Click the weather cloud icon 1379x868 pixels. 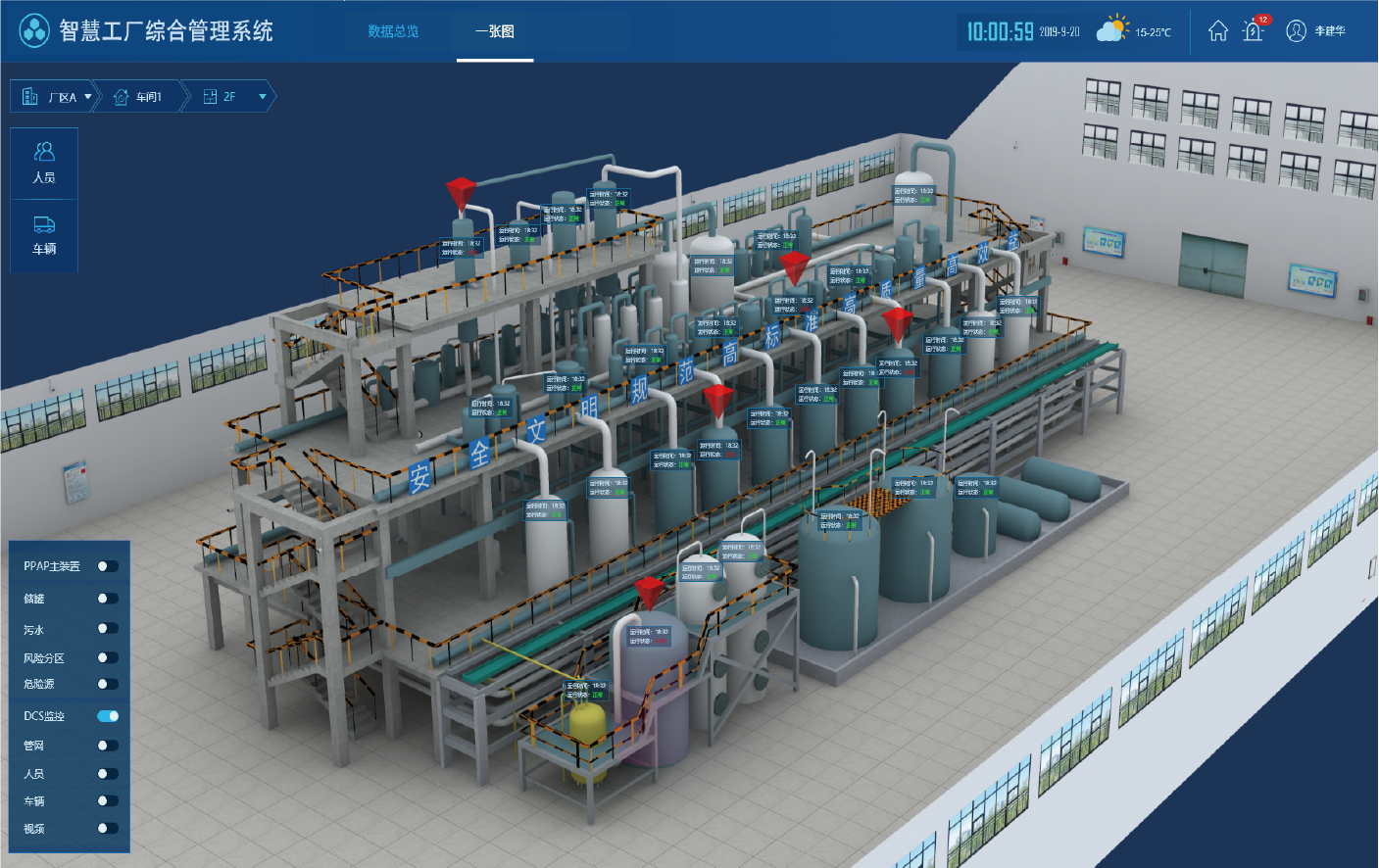tap(1111, 29)
